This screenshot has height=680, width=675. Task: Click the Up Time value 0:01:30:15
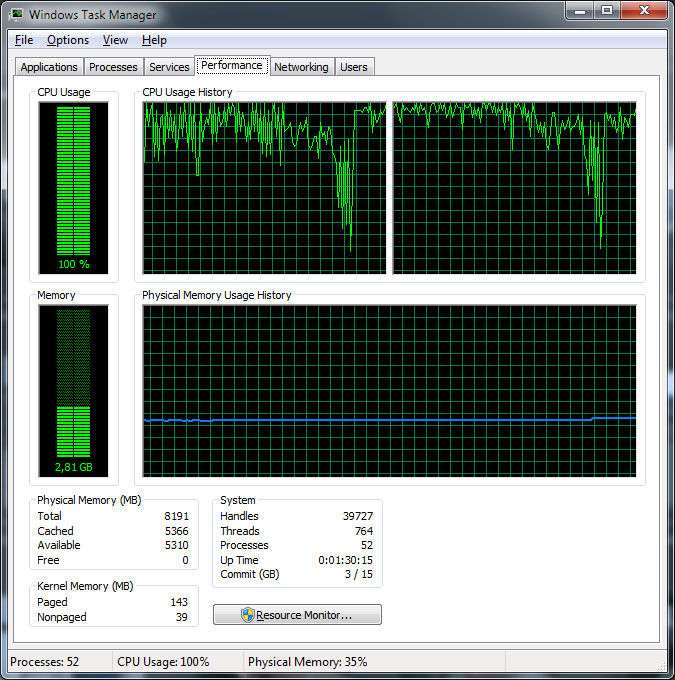point(346,560)
